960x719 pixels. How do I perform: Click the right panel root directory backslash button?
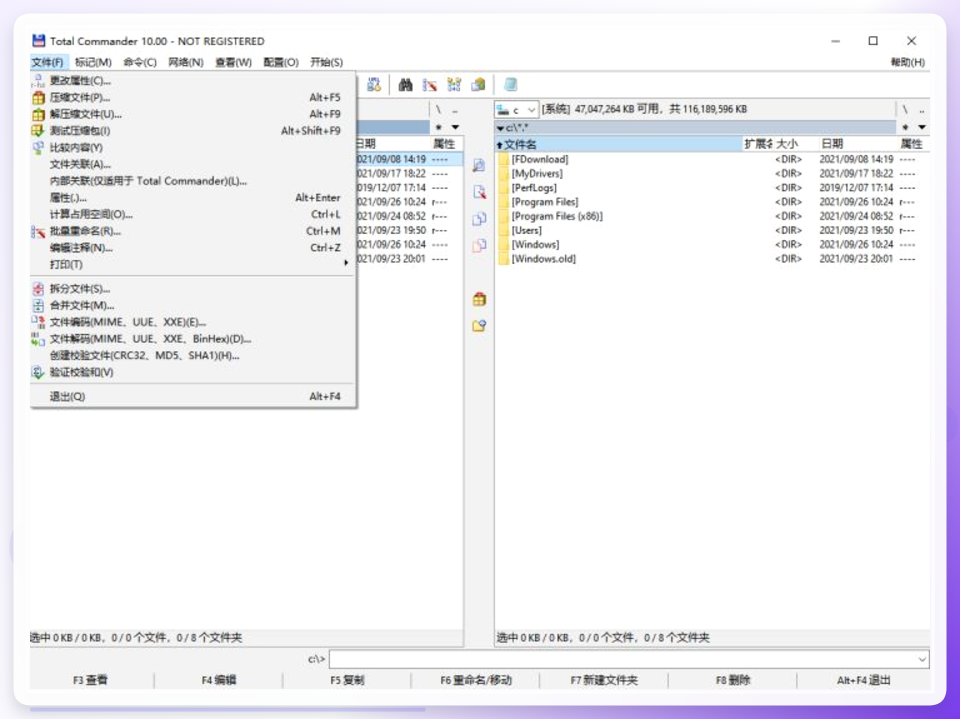pos(905,110)
